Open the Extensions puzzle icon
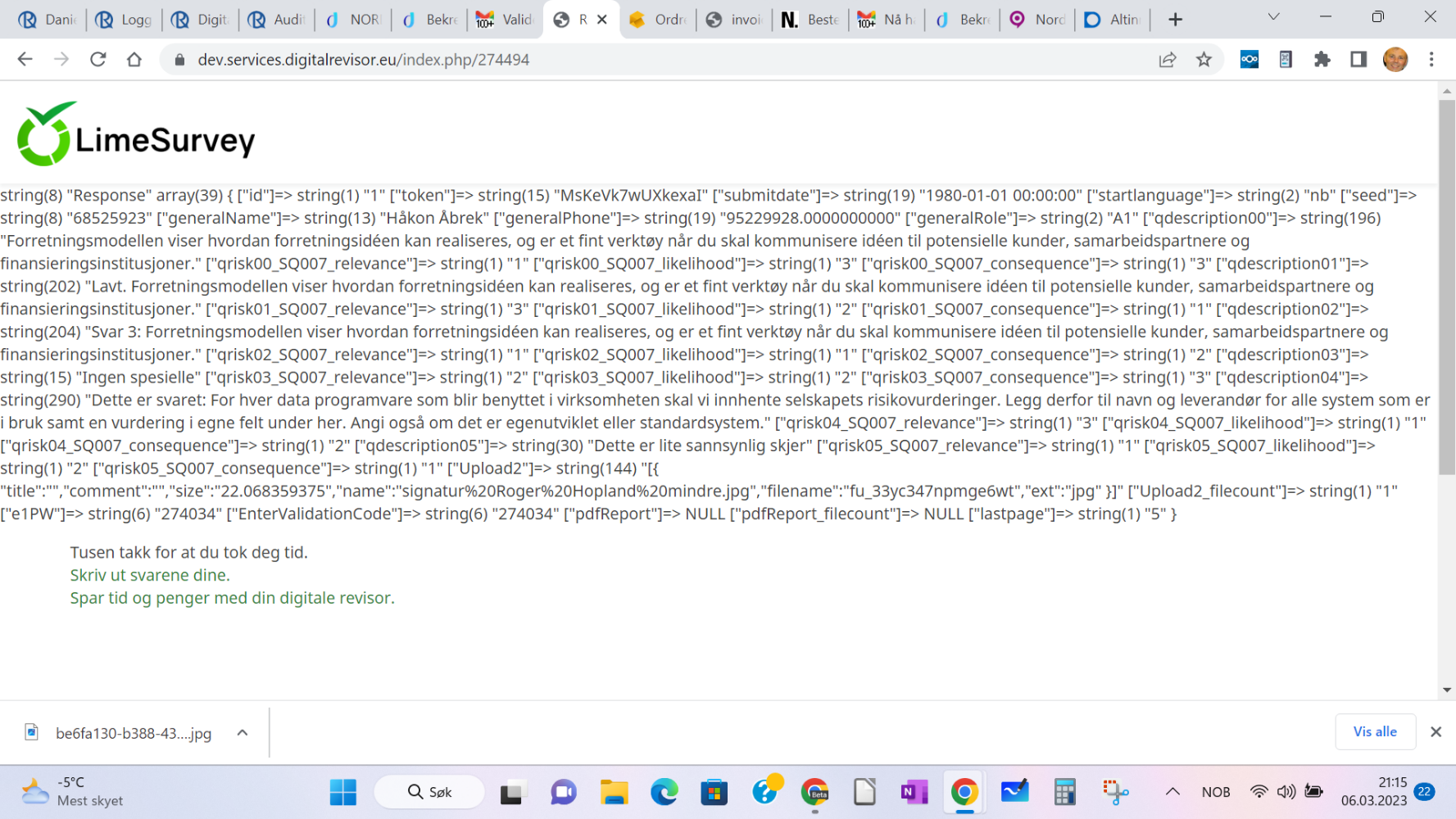This screenshot has width=1456, height=819. (x=1322, y=59)
